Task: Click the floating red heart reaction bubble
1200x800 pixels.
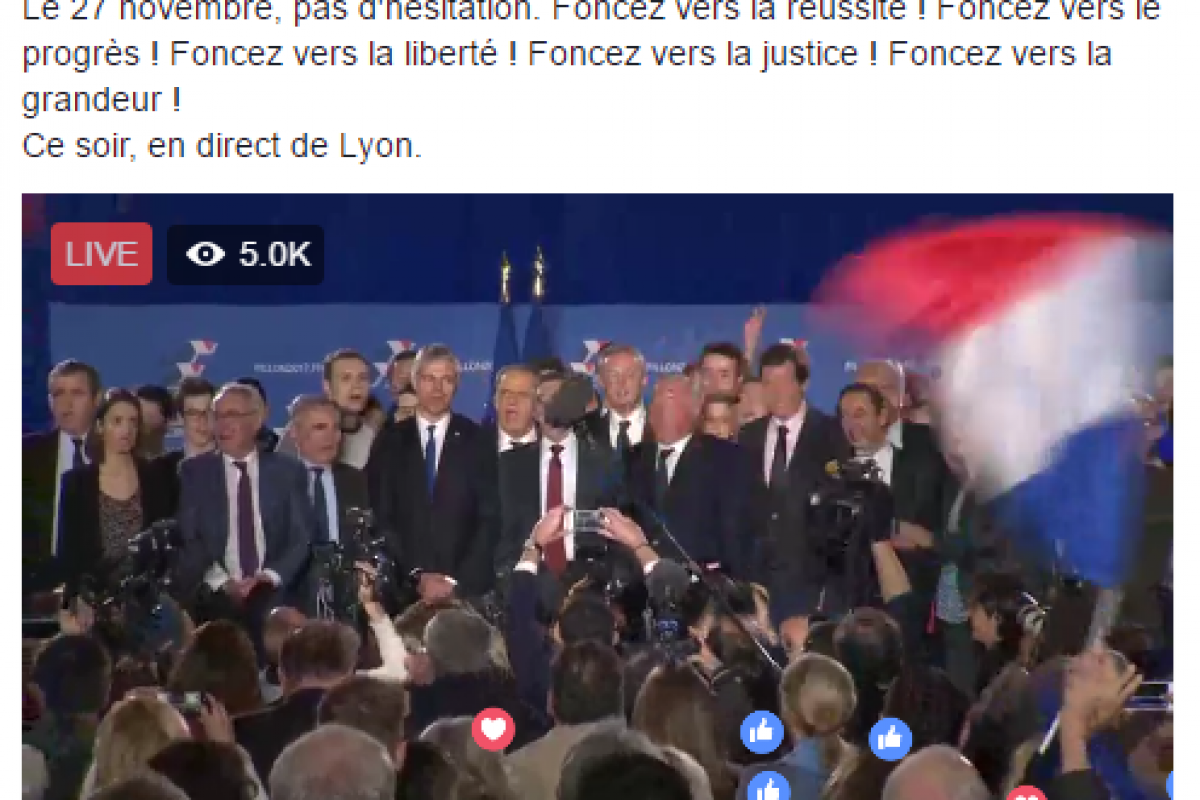Action: click(493, 729)
